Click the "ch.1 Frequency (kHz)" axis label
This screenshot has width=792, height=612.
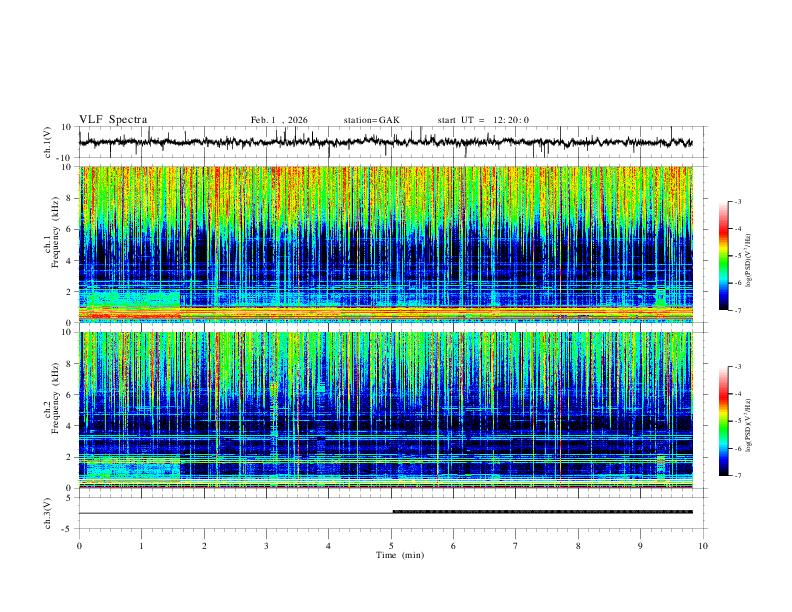pyautogui.click(x=52, y=233)
